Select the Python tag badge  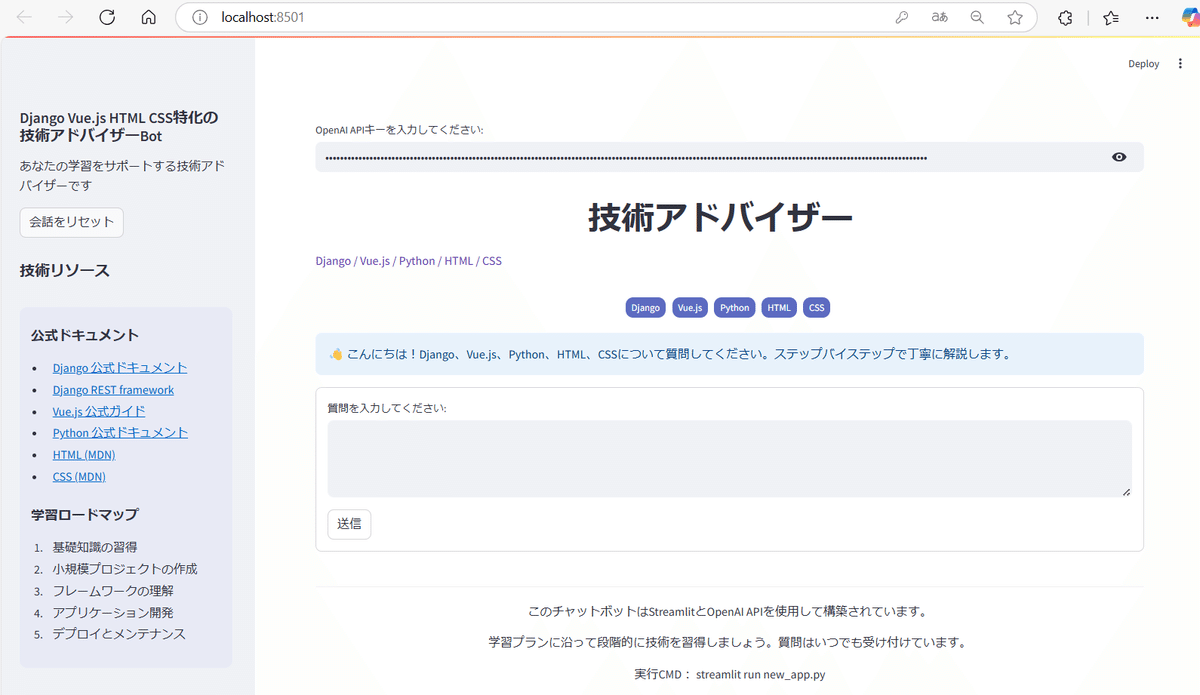tap(734, 307)
